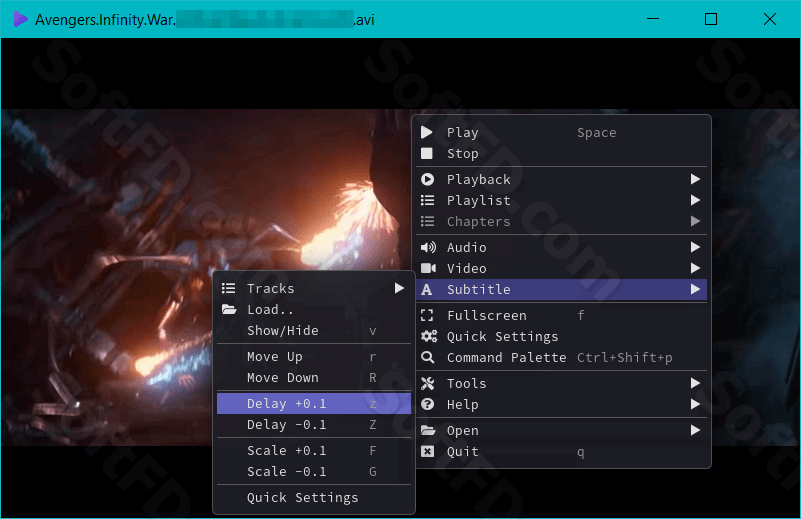
Task: Click the Play triangle icon
Action: (x=427, y=133)
